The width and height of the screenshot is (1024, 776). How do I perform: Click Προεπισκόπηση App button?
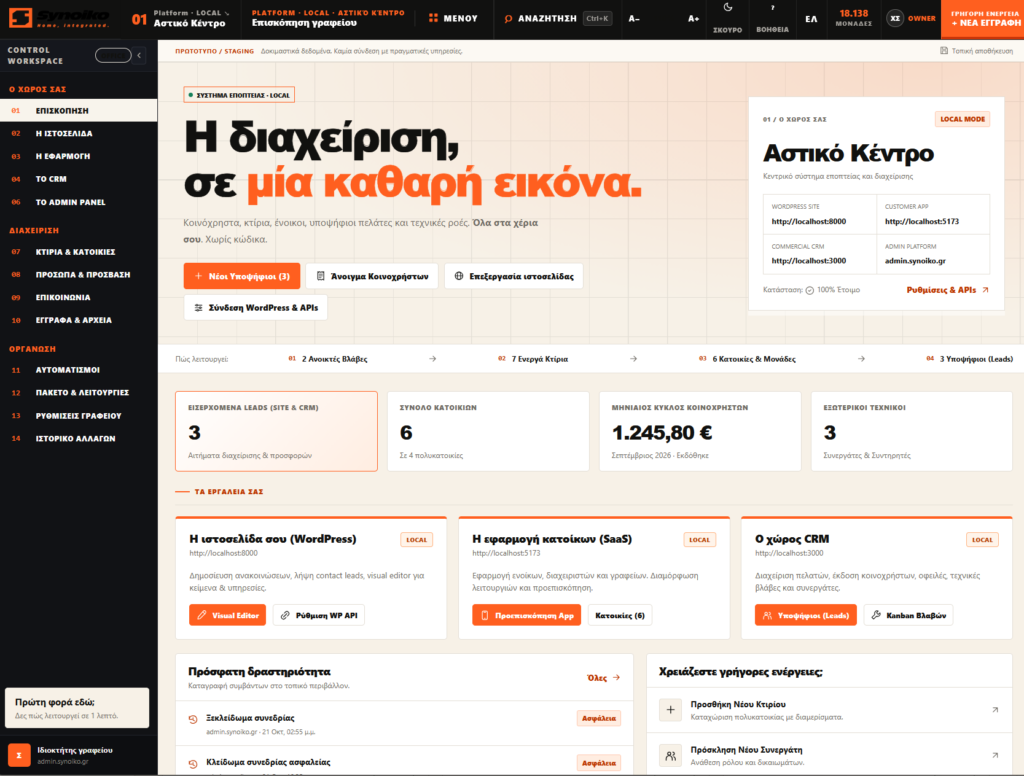pos(526,615)
